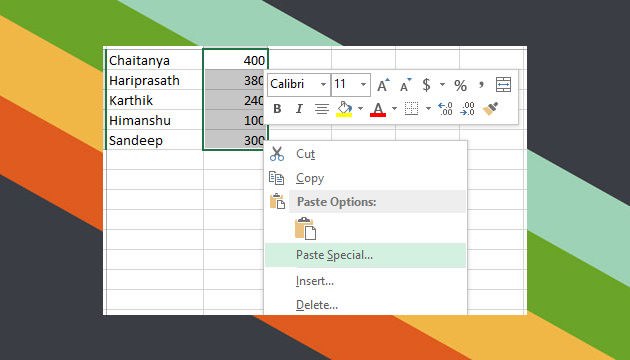Decrease font size with small A

[x=406, y=85]
